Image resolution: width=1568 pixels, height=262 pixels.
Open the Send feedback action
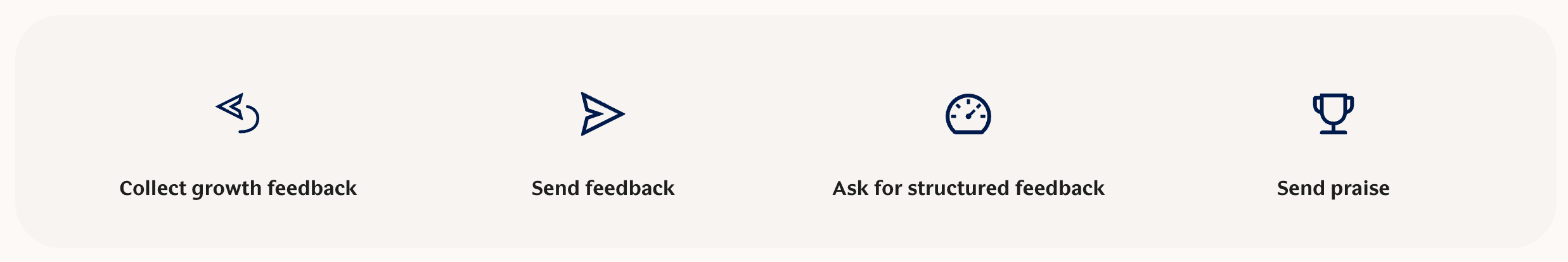coord(603,188)
